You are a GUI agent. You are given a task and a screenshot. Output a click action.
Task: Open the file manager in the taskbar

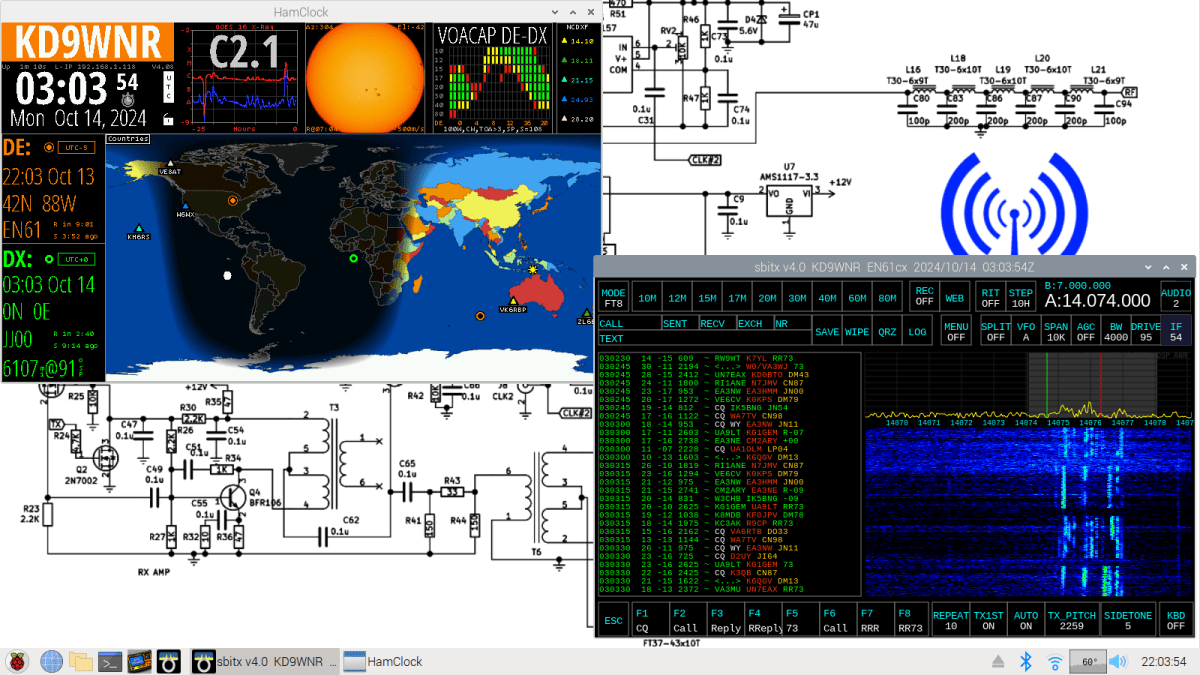81,661
